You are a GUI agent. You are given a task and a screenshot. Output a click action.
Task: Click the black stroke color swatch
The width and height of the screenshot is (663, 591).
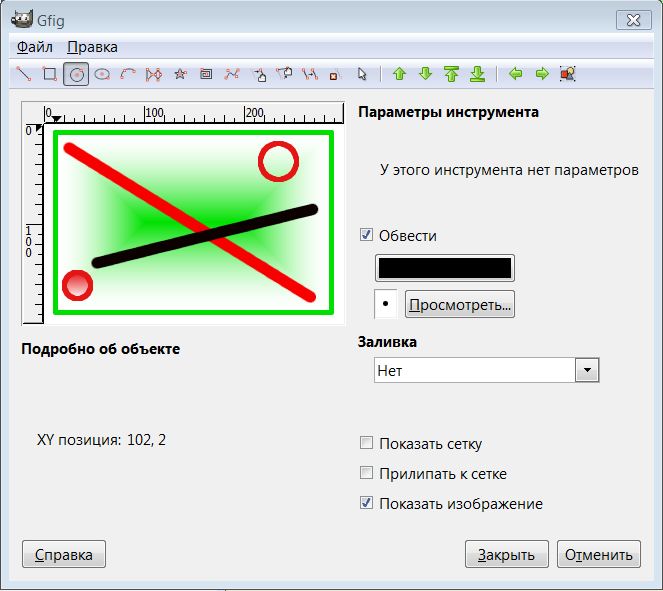[x=444, y=268]
